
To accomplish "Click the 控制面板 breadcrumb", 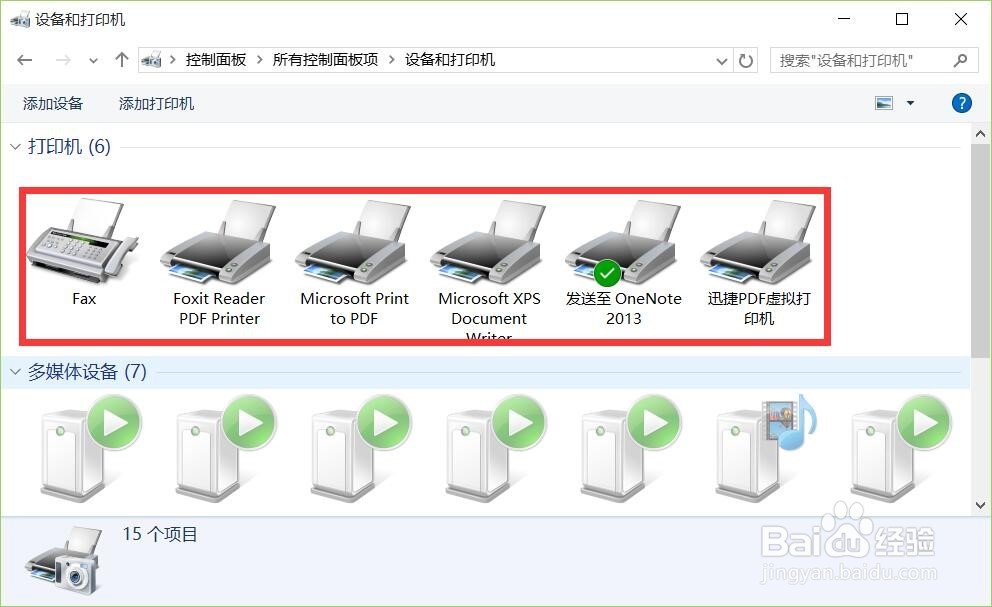I will tap(216, 59).
